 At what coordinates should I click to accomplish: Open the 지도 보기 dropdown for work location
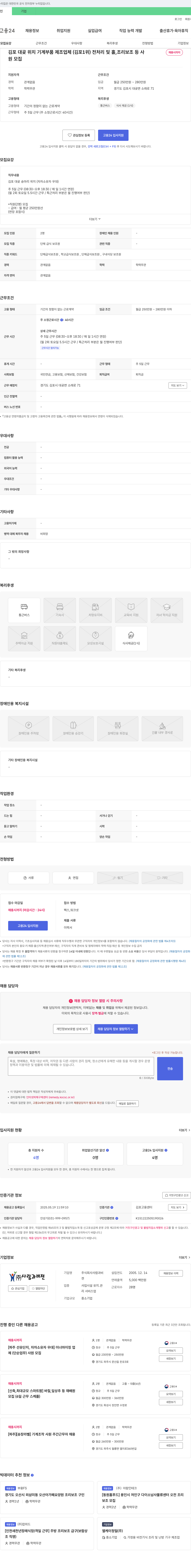click(x=178, y=385)
